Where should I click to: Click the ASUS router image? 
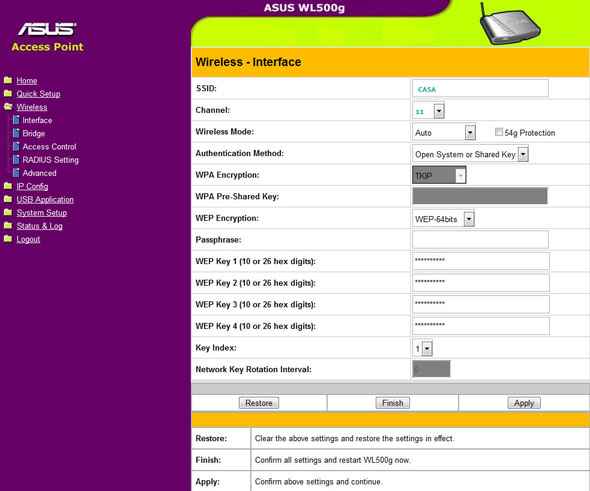pos(510,24)
